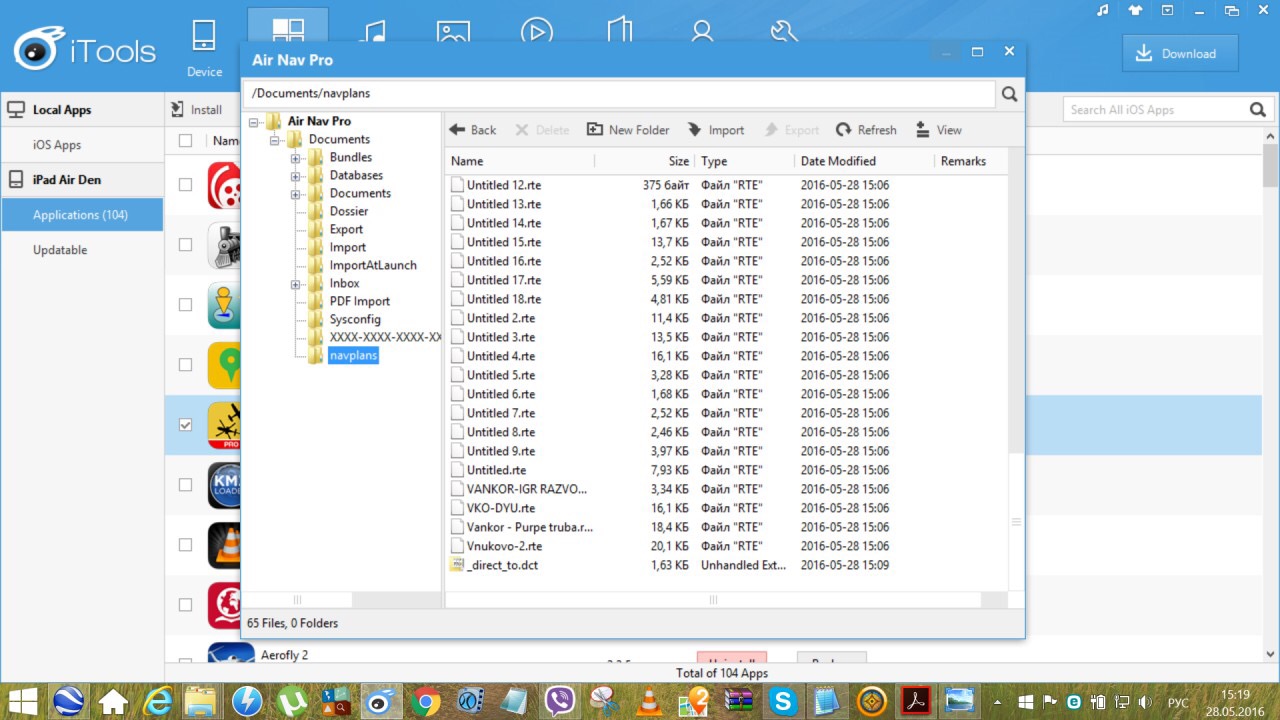The image size is (1280, 720).
Task: Click the Download button
Action: (x=1180, y=54)
